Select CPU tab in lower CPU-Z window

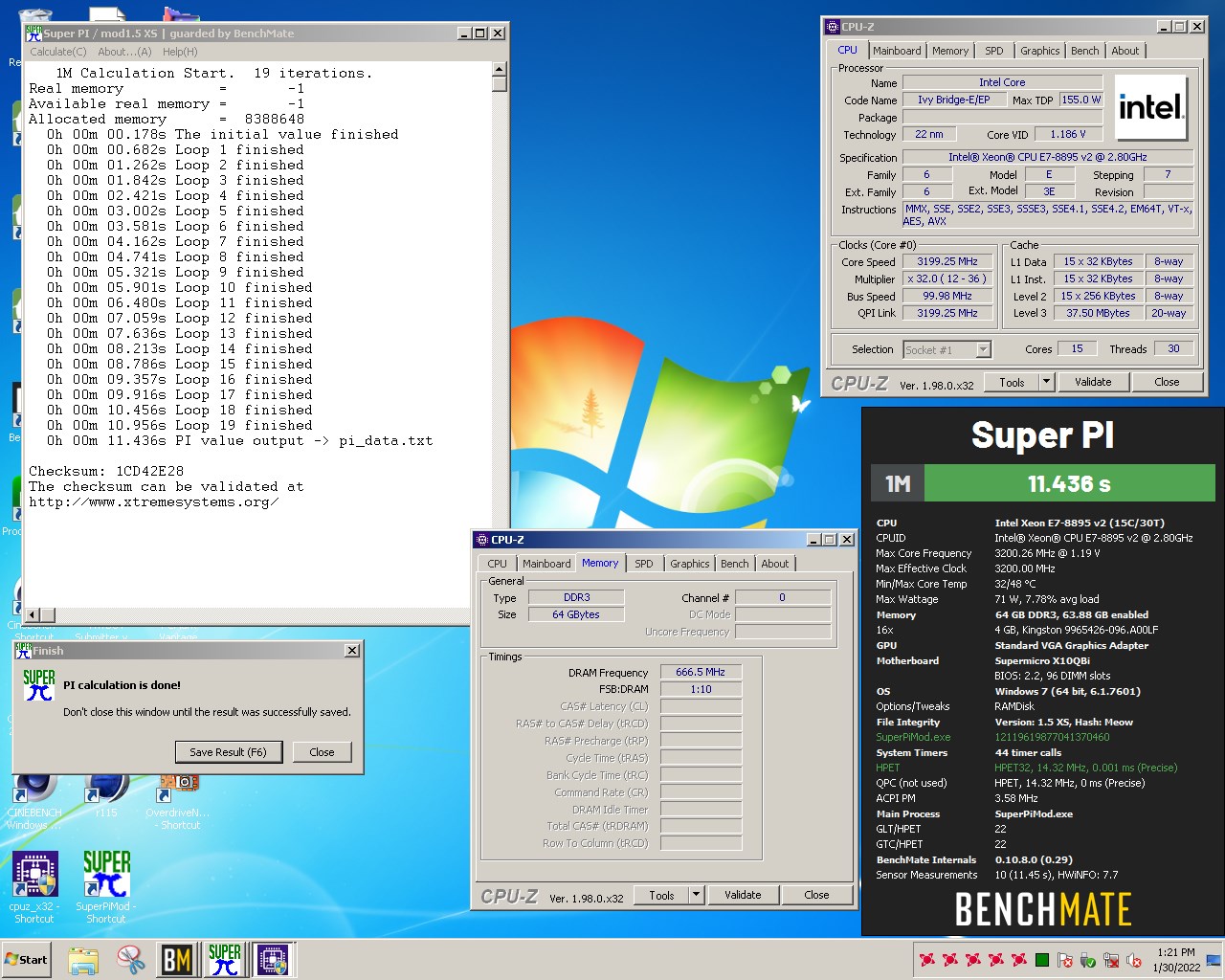point(498,564)
